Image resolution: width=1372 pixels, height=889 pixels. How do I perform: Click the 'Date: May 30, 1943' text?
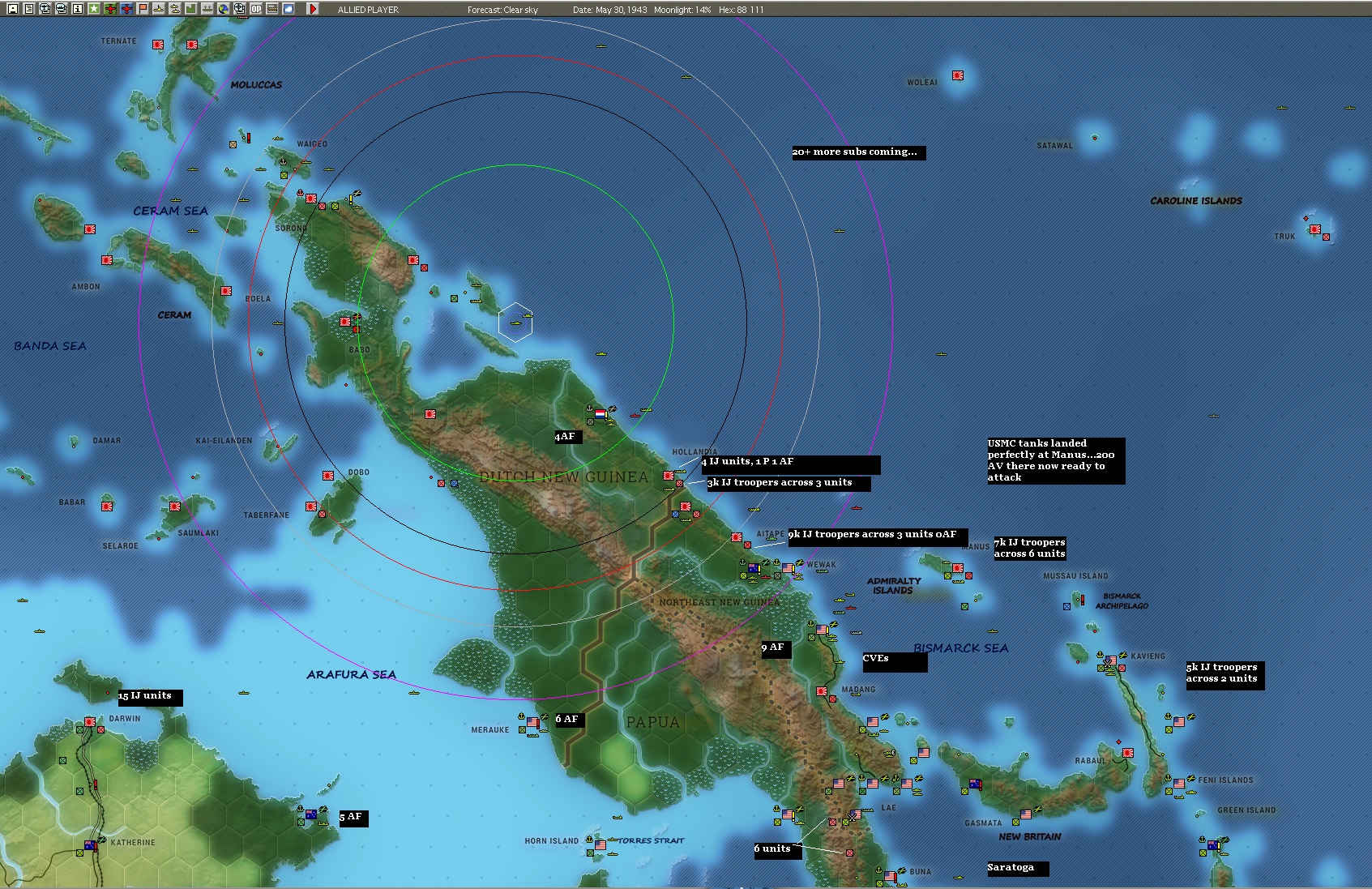(609, 10)
